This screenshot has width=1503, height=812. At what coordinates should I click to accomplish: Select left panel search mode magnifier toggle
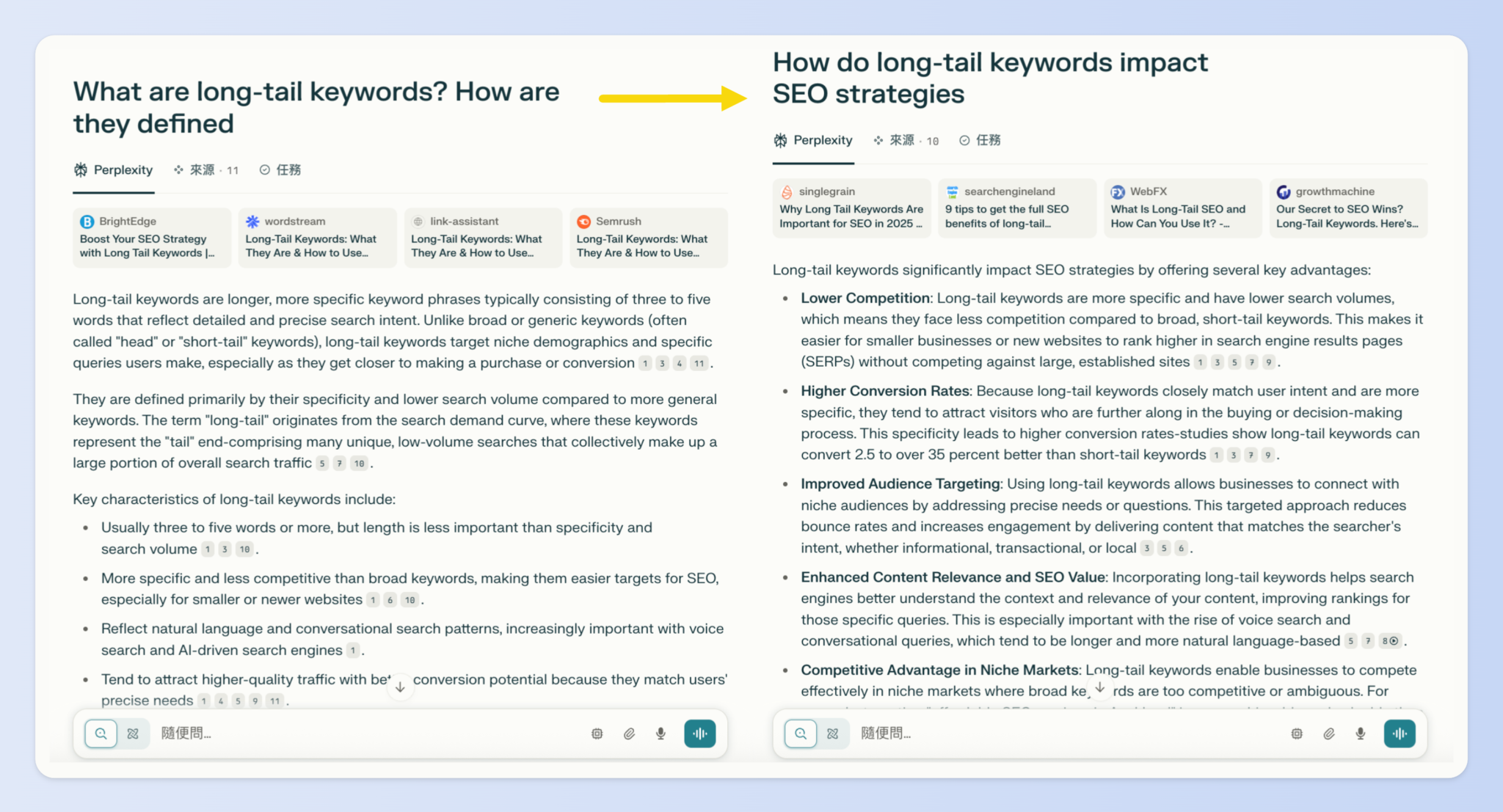(x=101, y=734)
